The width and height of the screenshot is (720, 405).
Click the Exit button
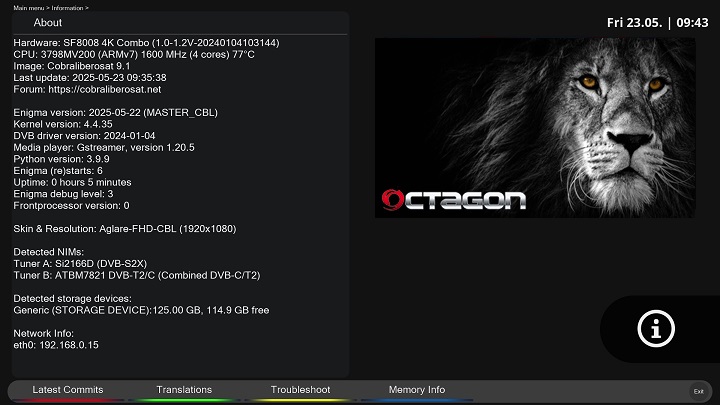(x=698, y=391)
